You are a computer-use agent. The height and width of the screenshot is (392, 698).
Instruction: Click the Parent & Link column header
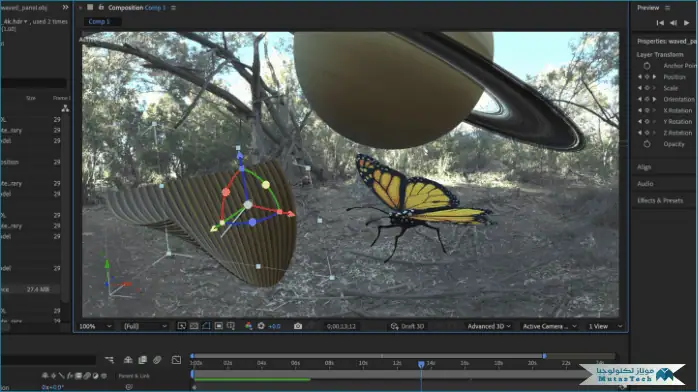tap(134, 376)
